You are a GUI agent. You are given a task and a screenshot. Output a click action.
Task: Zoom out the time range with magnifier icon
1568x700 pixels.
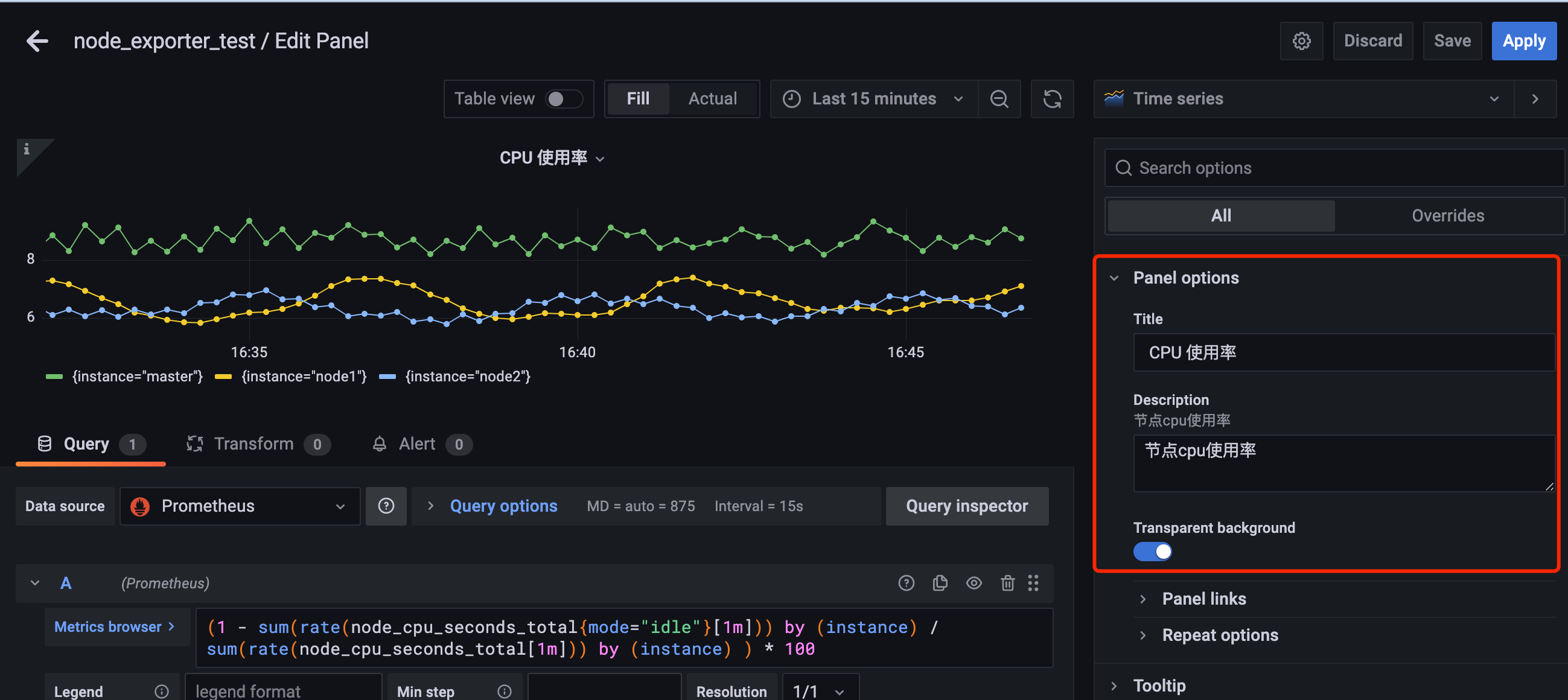click(x=999, y=98)
